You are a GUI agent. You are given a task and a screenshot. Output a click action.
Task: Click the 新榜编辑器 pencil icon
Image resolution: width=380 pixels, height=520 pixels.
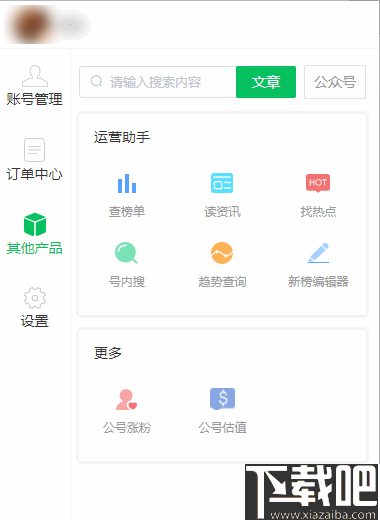click(318, 253)
